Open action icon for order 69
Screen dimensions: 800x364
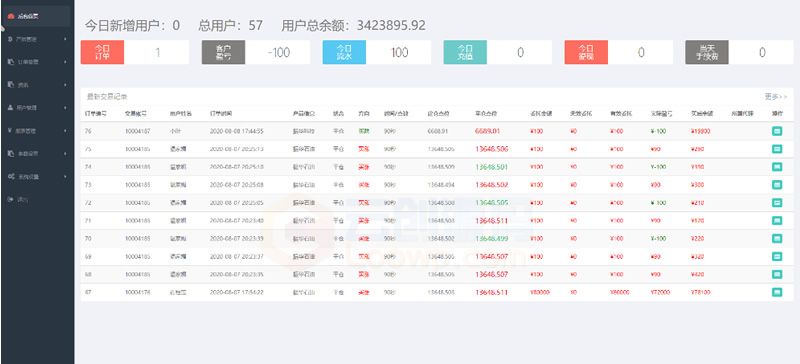coord(777,256)
